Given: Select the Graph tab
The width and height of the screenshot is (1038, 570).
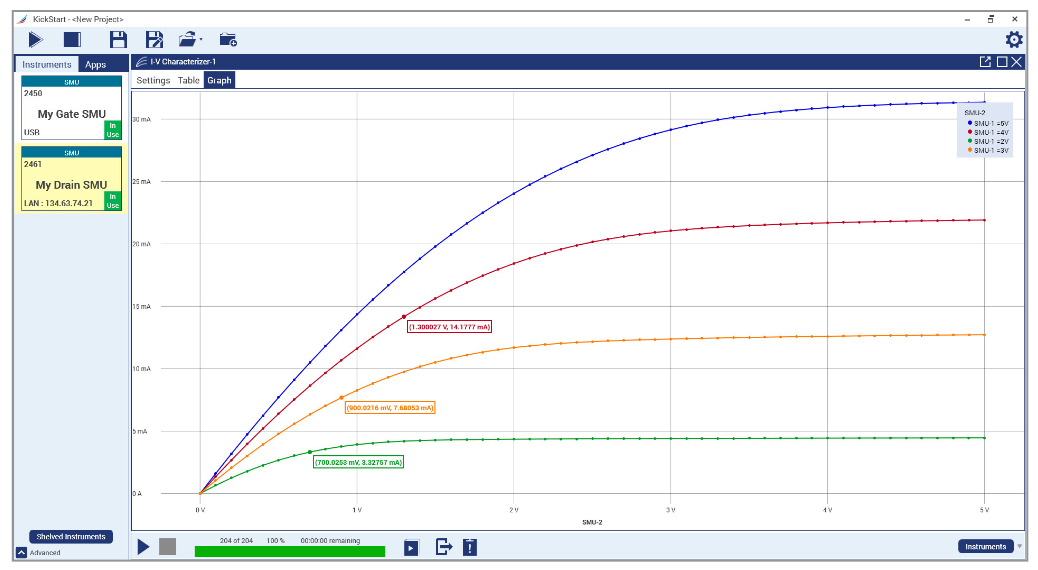Looking at the screenshot, I should [x=219, y=80].
